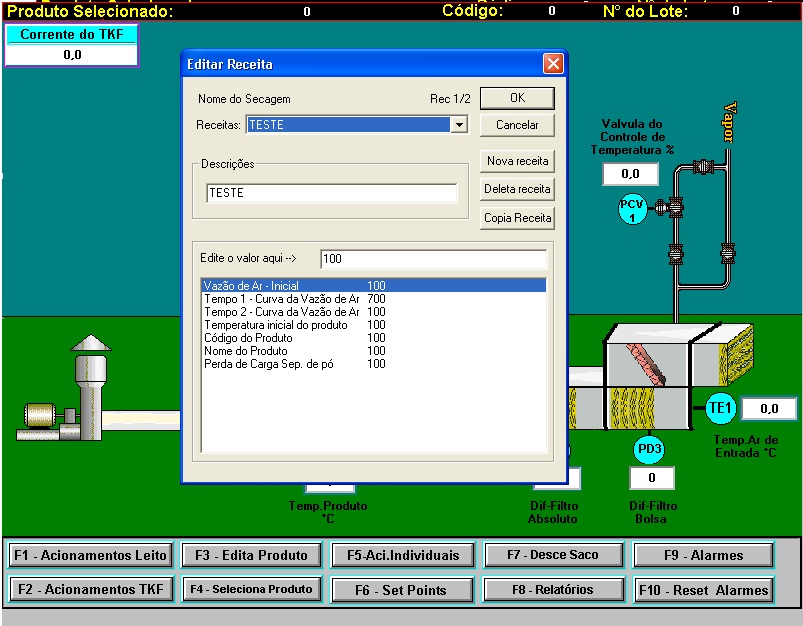This screenshot has height=626, width=803.
Task: Select Tempo 1 - Curva da Vazão row
Action: 281,299
